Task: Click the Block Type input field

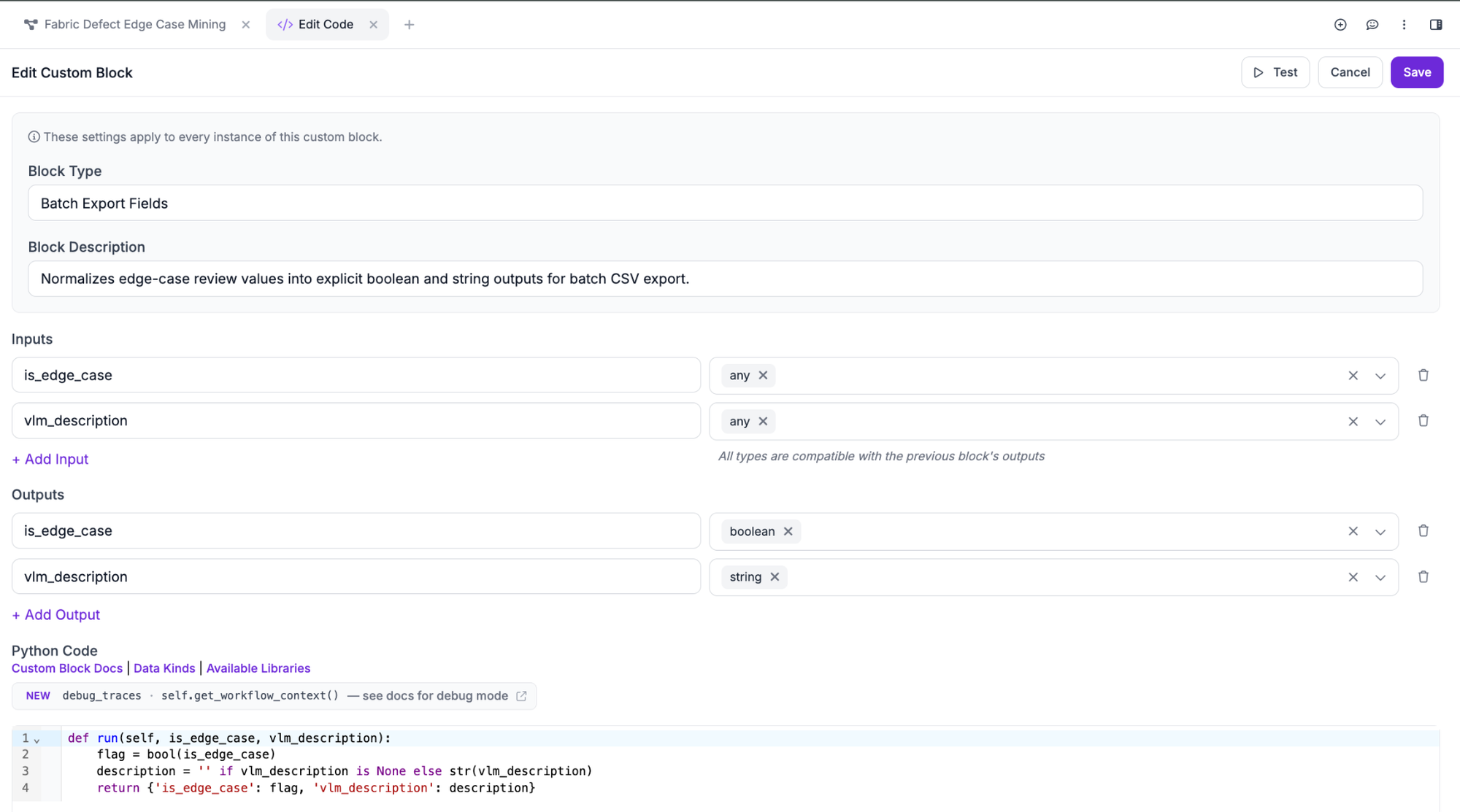Action: [725, 203]
